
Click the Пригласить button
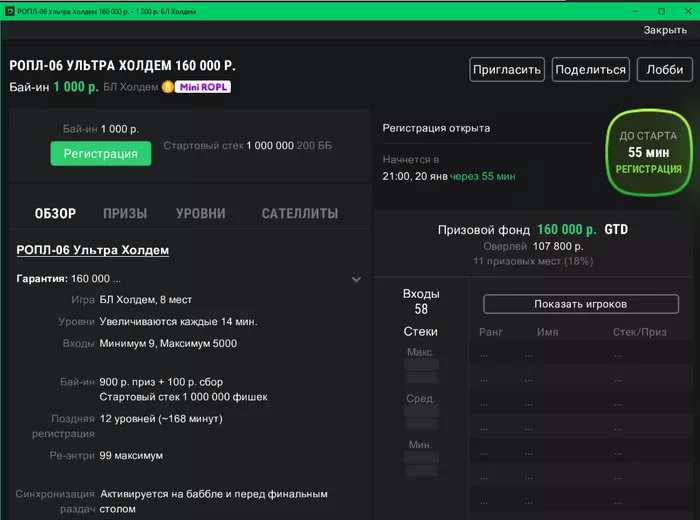[506, 69]
